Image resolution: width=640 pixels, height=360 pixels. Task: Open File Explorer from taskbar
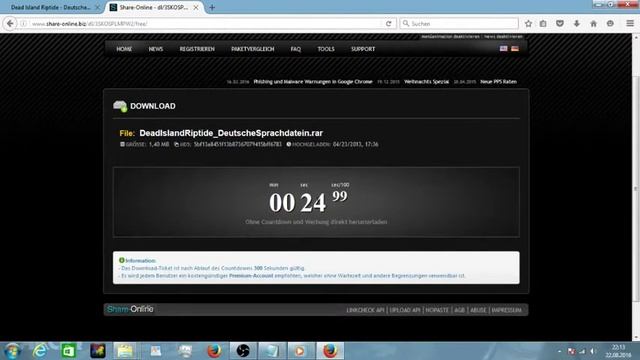pyautogui.click(x=126, y=351)
